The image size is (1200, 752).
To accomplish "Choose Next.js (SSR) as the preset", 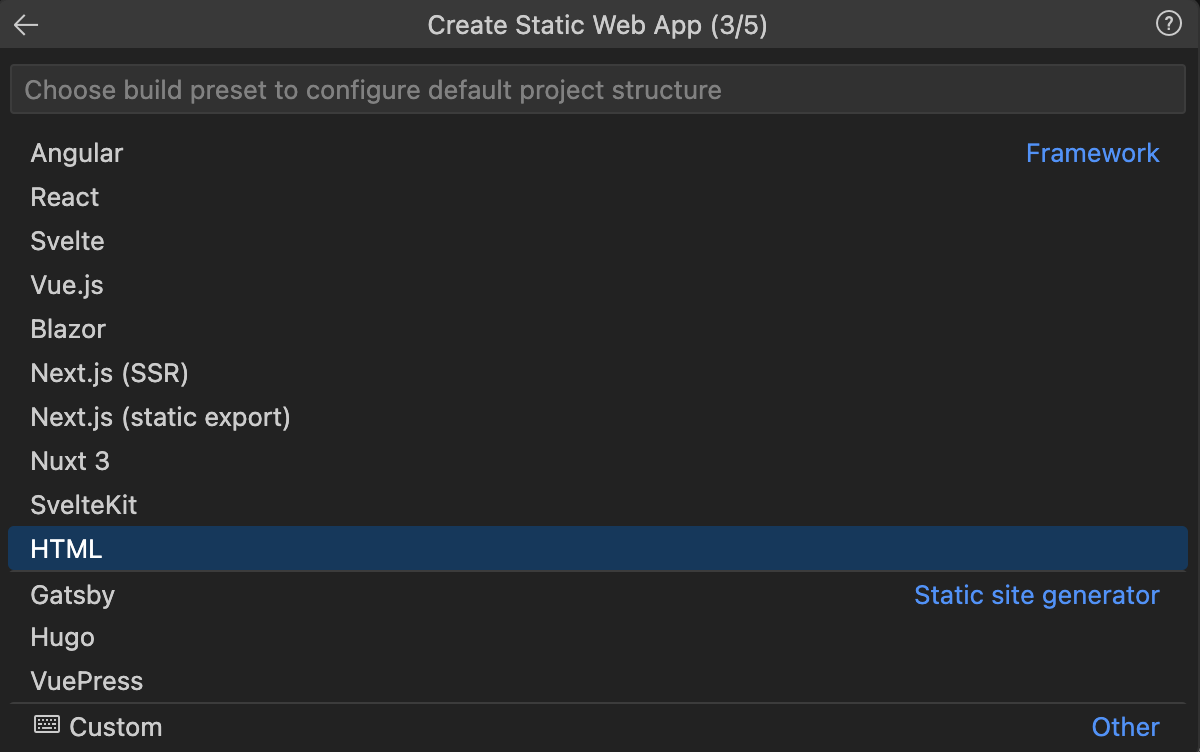I will 109,373.
